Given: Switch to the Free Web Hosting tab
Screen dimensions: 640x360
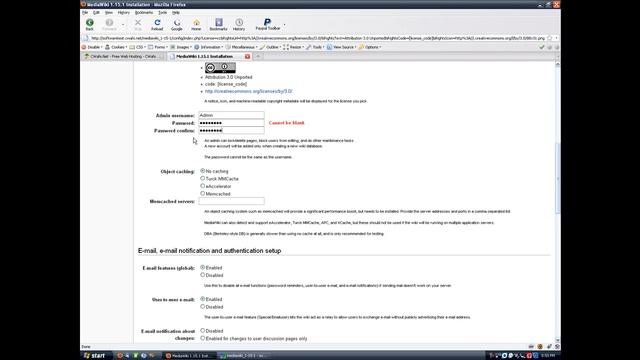Looking at the screenshot, I should tap(123, 56).
